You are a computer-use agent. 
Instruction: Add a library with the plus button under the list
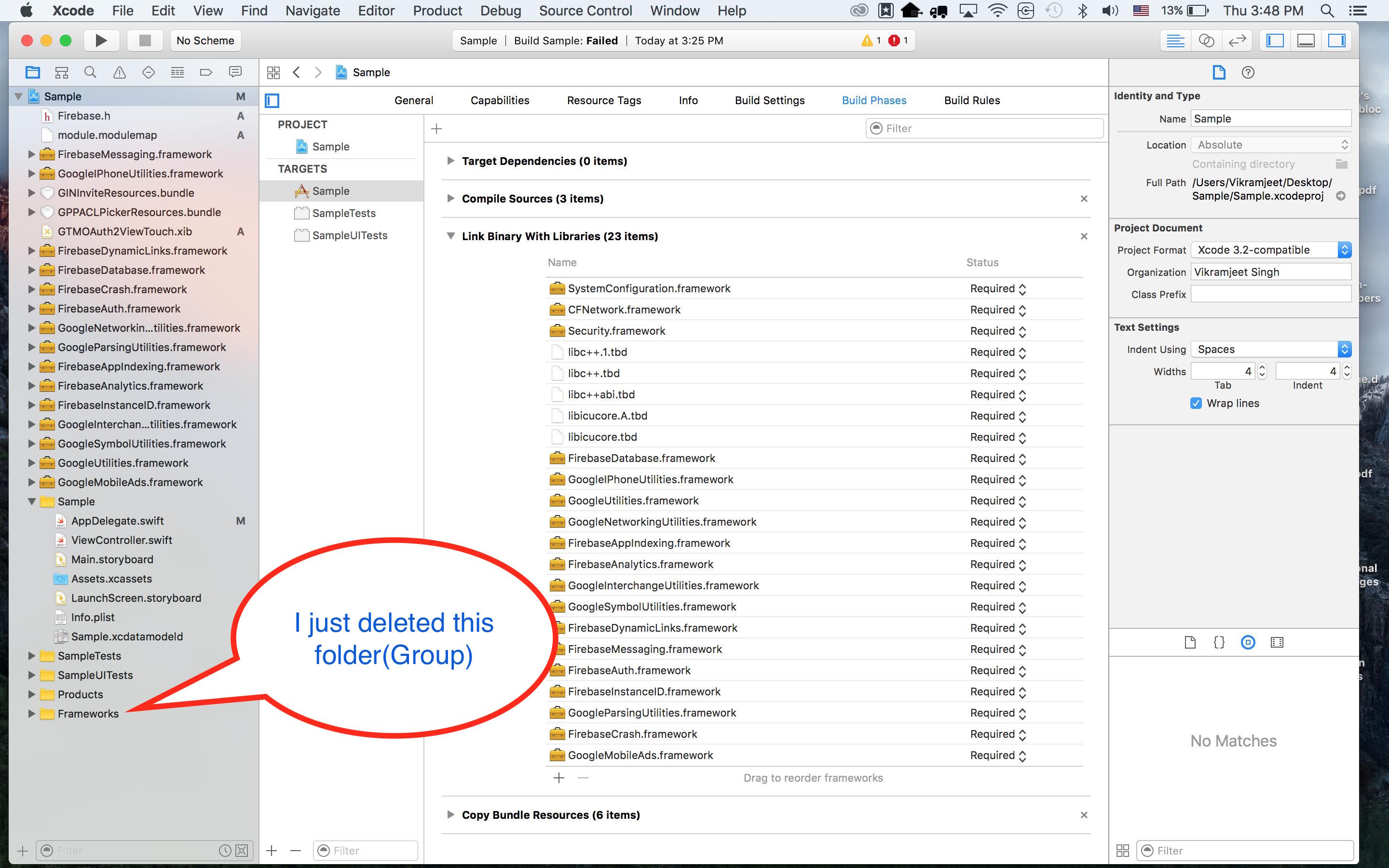click(x=558, y=778)
